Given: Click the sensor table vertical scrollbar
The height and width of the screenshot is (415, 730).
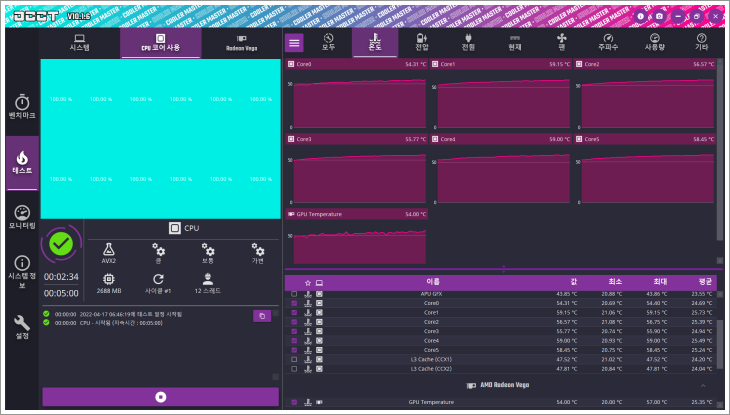Looking at the screenshot, I should coord(720,344).
